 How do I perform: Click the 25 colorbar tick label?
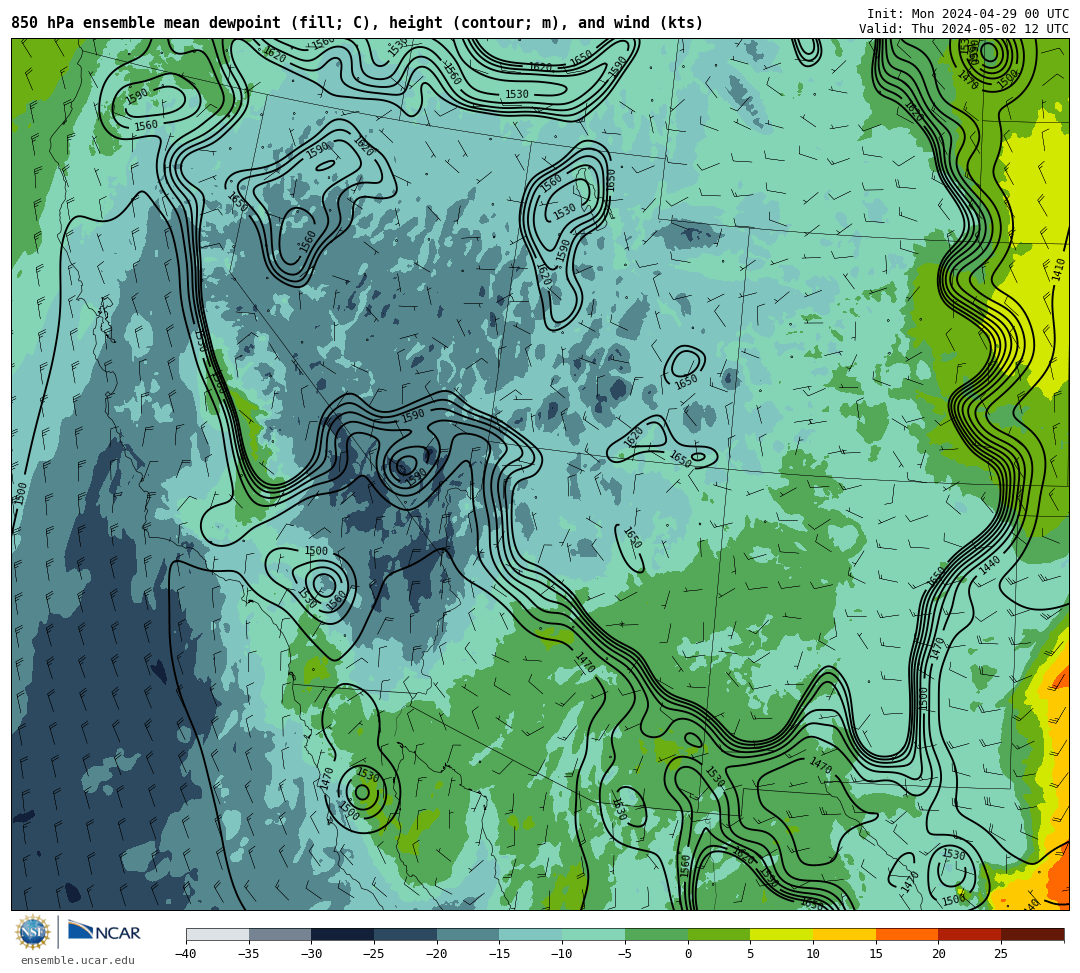(x=1001, y=954)
